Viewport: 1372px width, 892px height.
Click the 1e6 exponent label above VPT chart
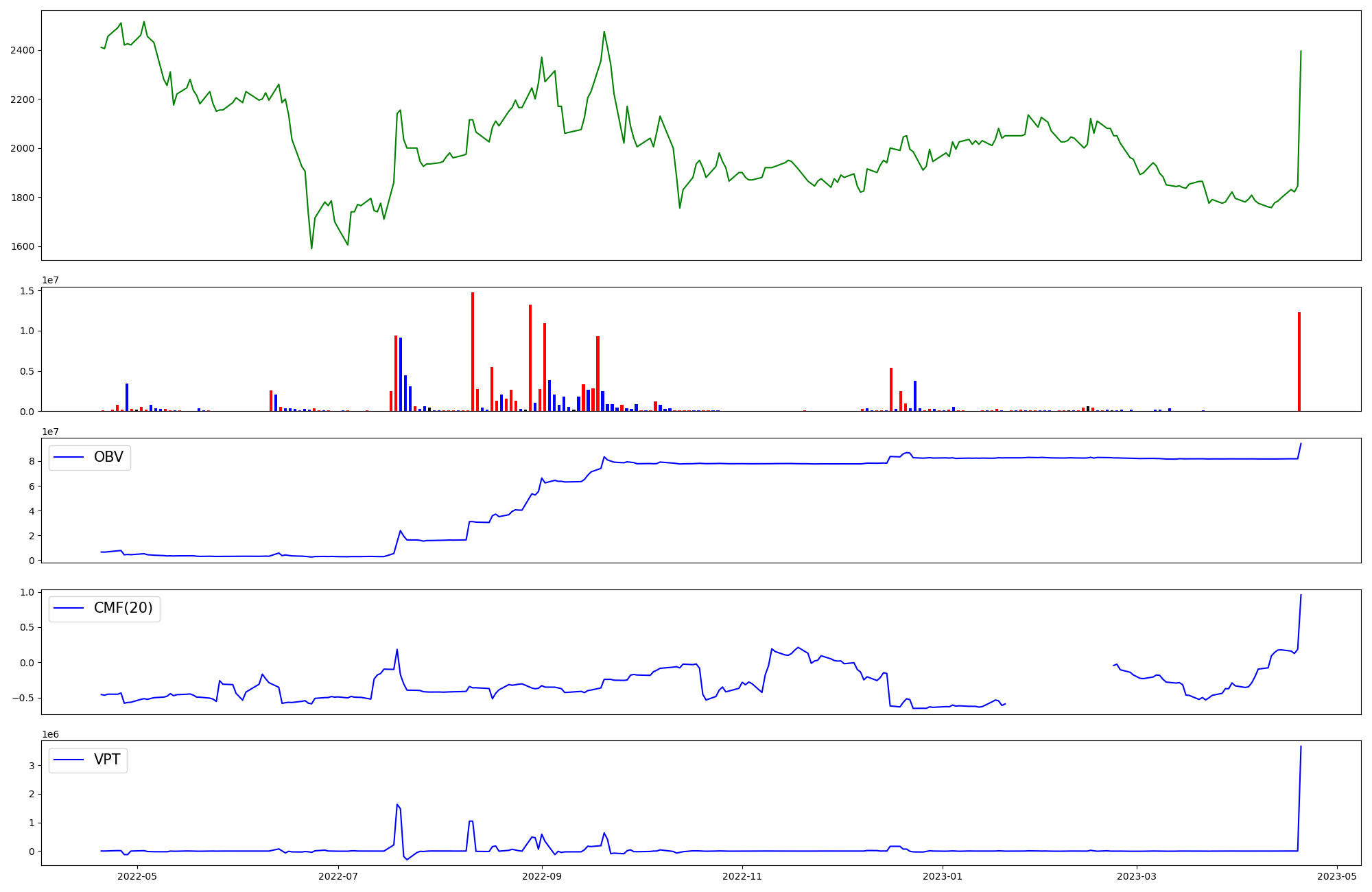tap(51, 735)
